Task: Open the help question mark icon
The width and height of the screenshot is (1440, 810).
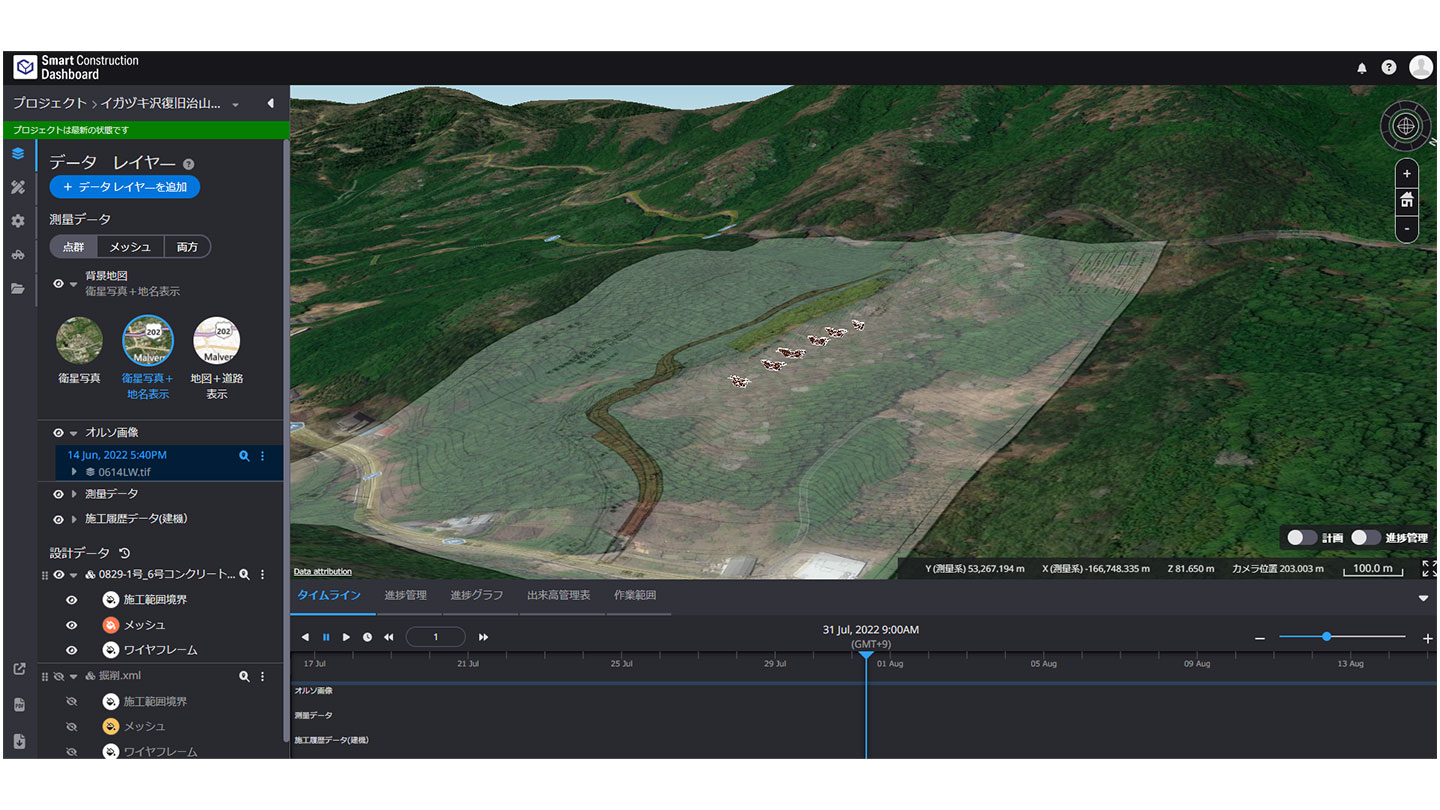Action: coord(1389,68)
